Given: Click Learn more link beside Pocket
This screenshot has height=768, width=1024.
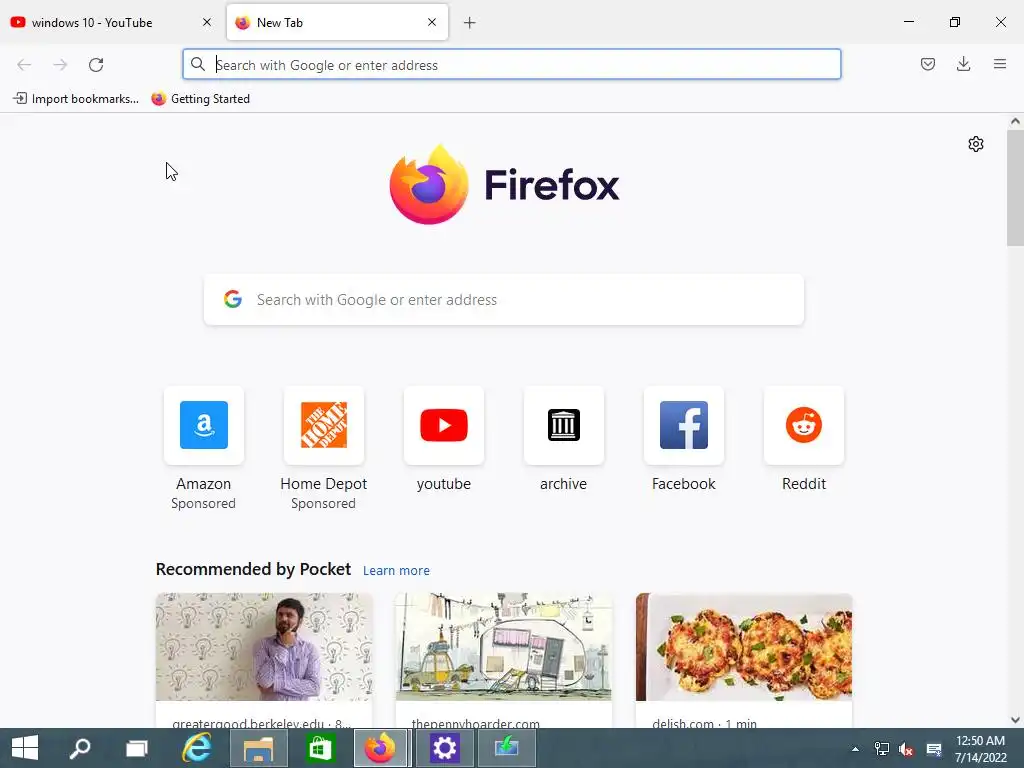Looking at the screenshot, I should [396, 571].
